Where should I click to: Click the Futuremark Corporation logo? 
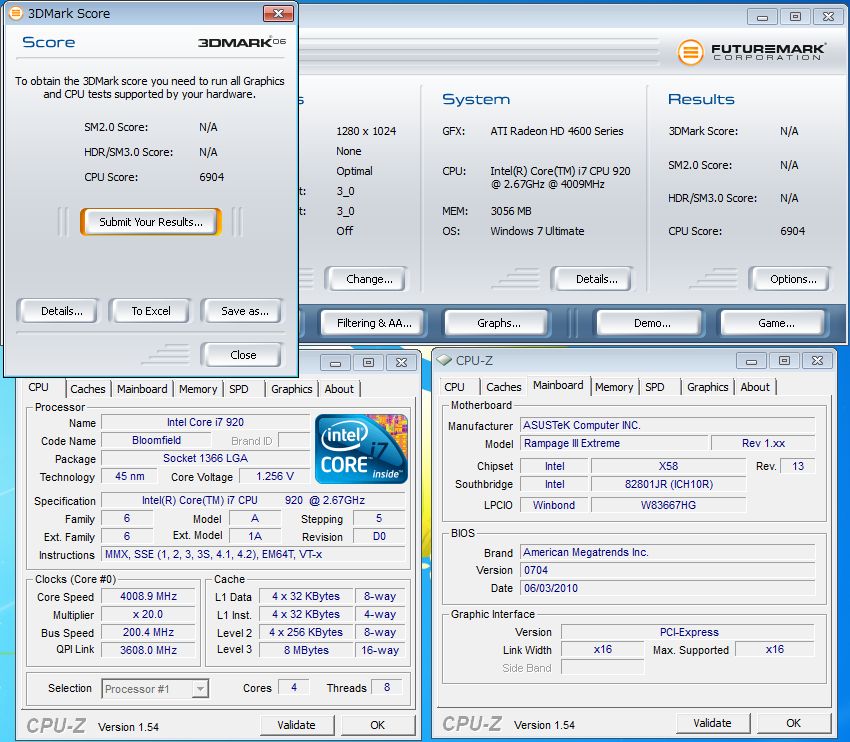coord(751,52)
